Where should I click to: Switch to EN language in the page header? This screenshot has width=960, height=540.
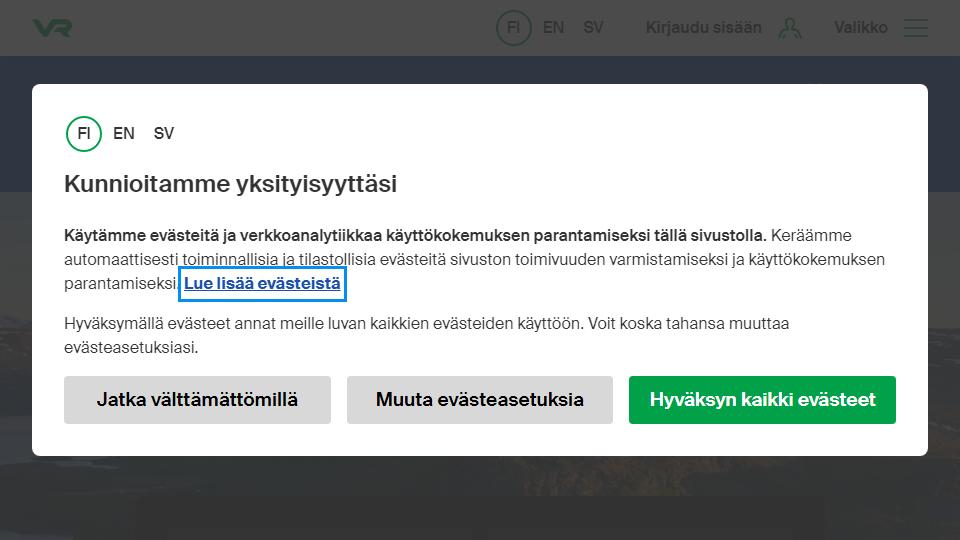[553, 28]
